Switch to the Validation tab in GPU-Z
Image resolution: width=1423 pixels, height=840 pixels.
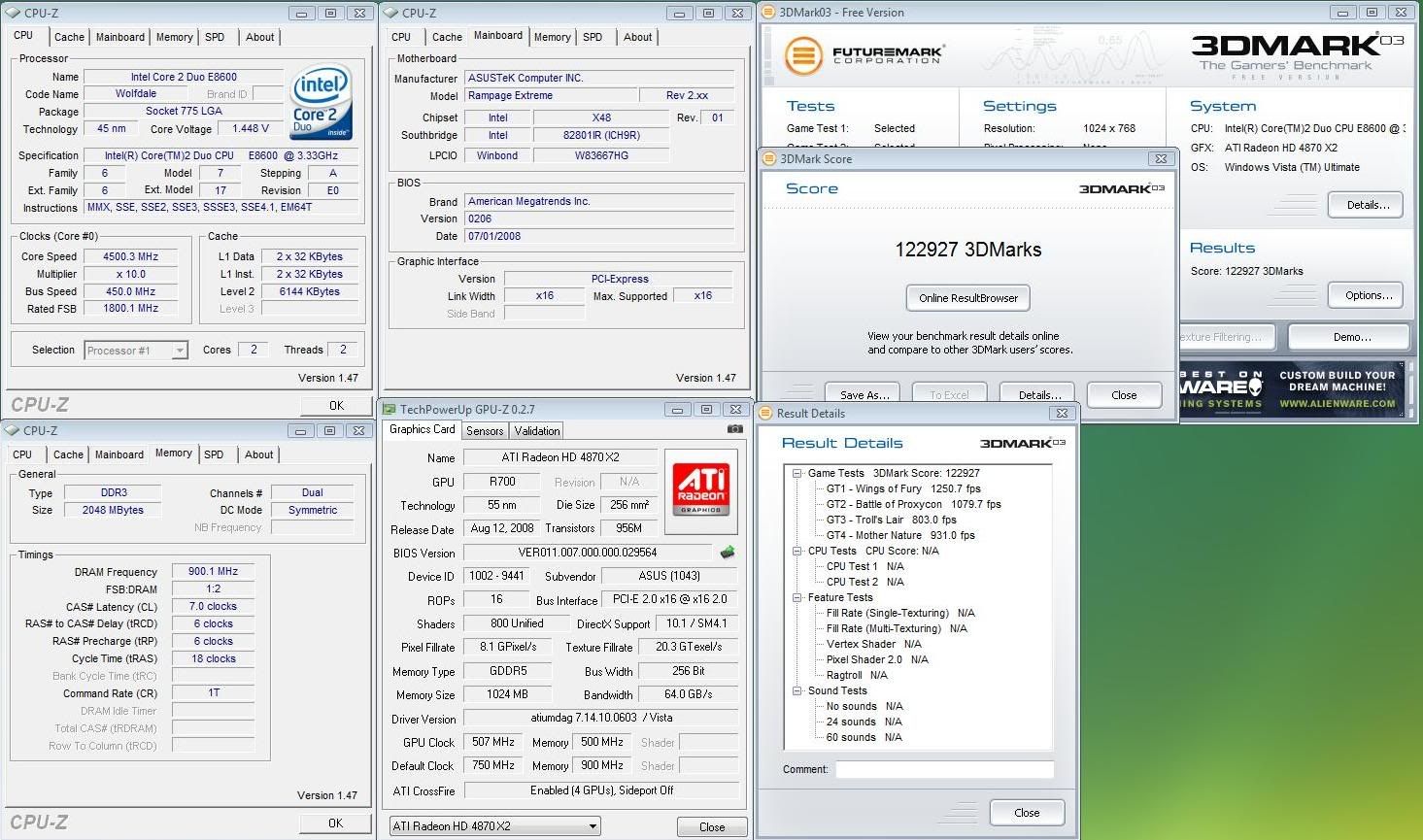click(x=537, y=431)
